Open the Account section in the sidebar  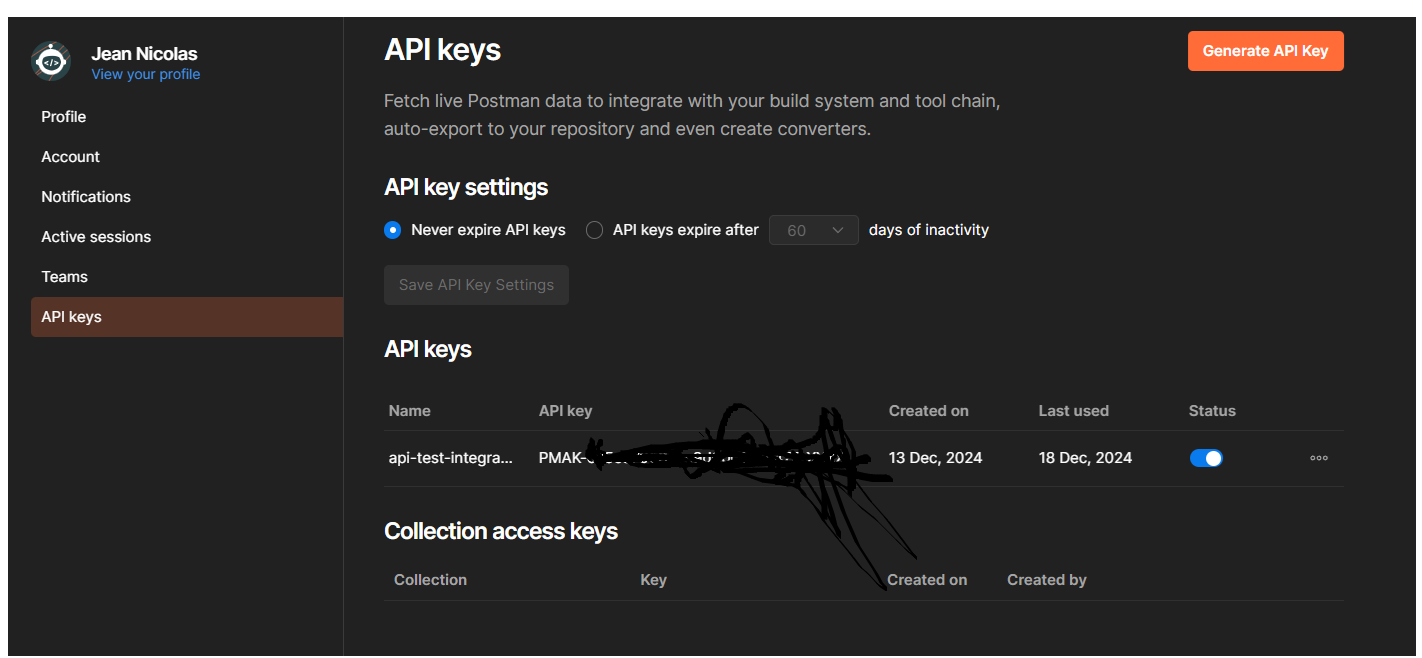(x=70, y=157)
